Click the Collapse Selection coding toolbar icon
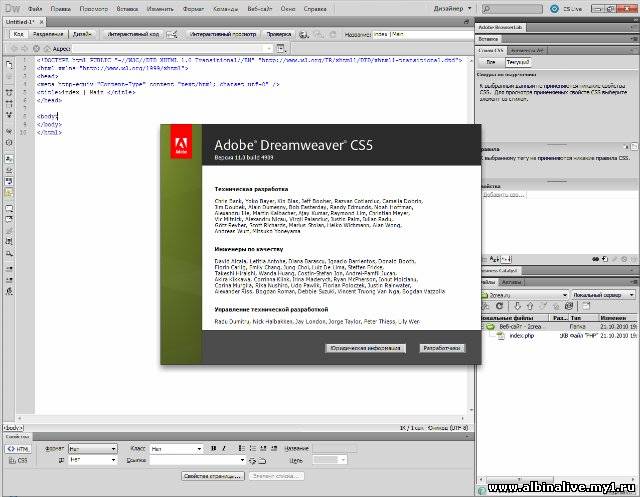The height and width of the screenshot is (497, 640). [x=9, y=104]
